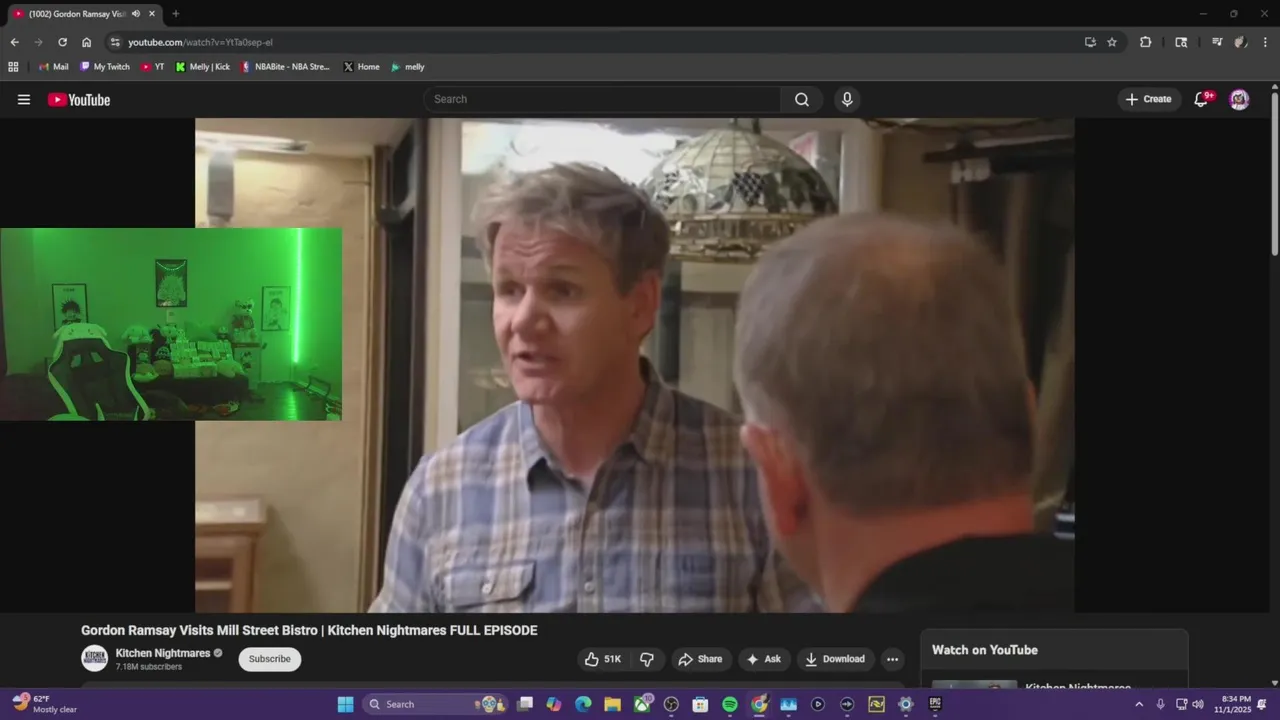Viewport: 1280px width, 720px height.
Task: Open YouTube notifications bell
Action: [1202, 99]
